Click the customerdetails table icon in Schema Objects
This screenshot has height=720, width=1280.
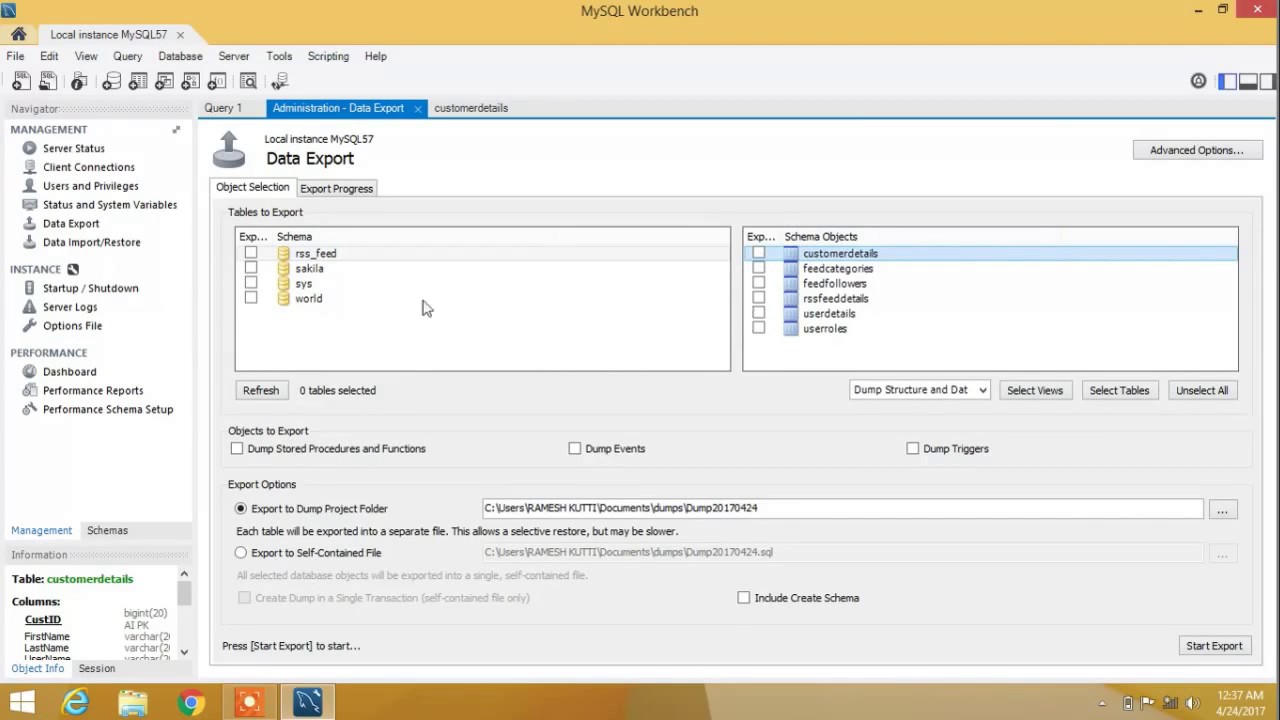coord(791,254)
